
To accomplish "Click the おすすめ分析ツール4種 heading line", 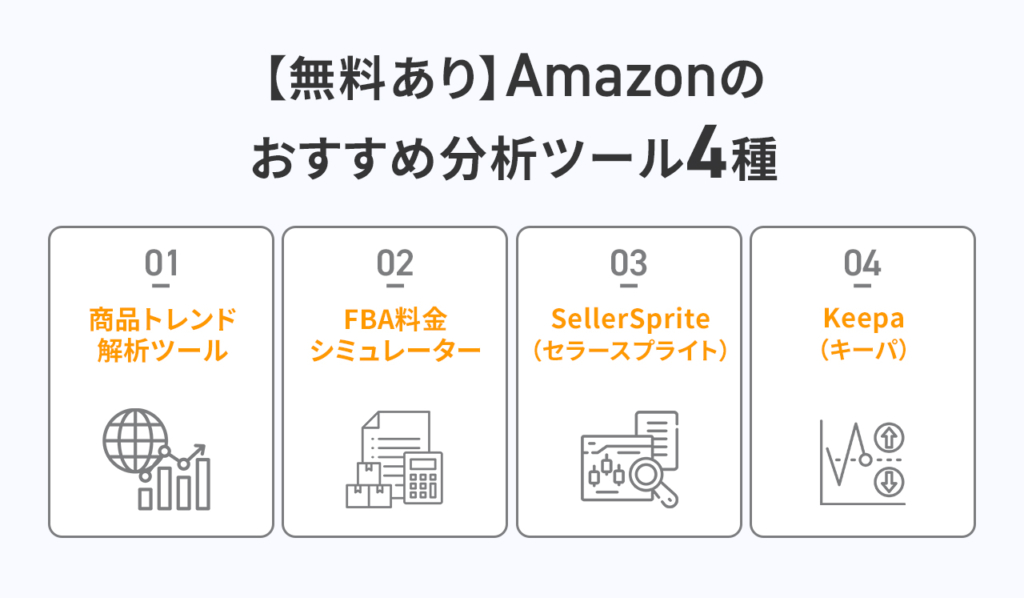I will click(515, 158).
